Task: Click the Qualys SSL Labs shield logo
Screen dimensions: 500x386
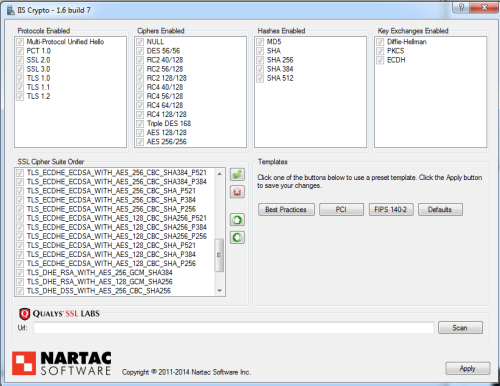Action: point(24,314)
